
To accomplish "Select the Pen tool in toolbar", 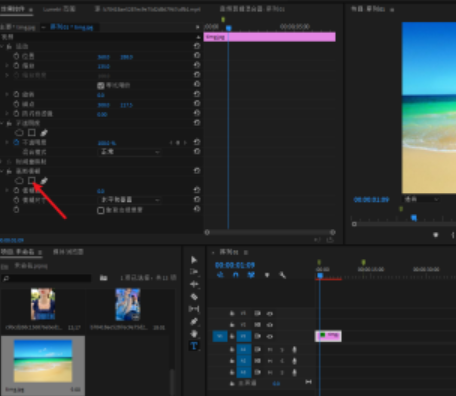I will [194, 321].
